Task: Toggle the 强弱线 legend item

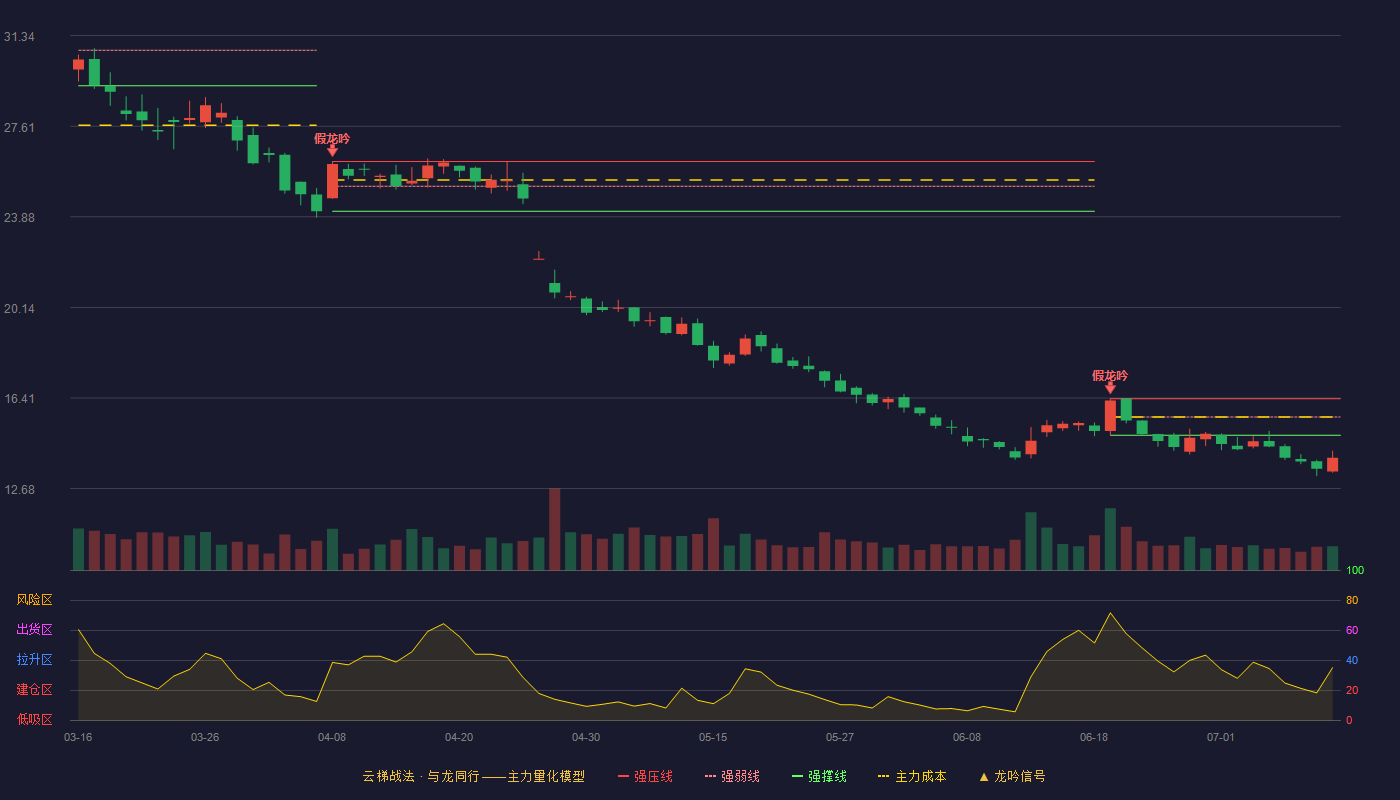Action: click(732, 776)
